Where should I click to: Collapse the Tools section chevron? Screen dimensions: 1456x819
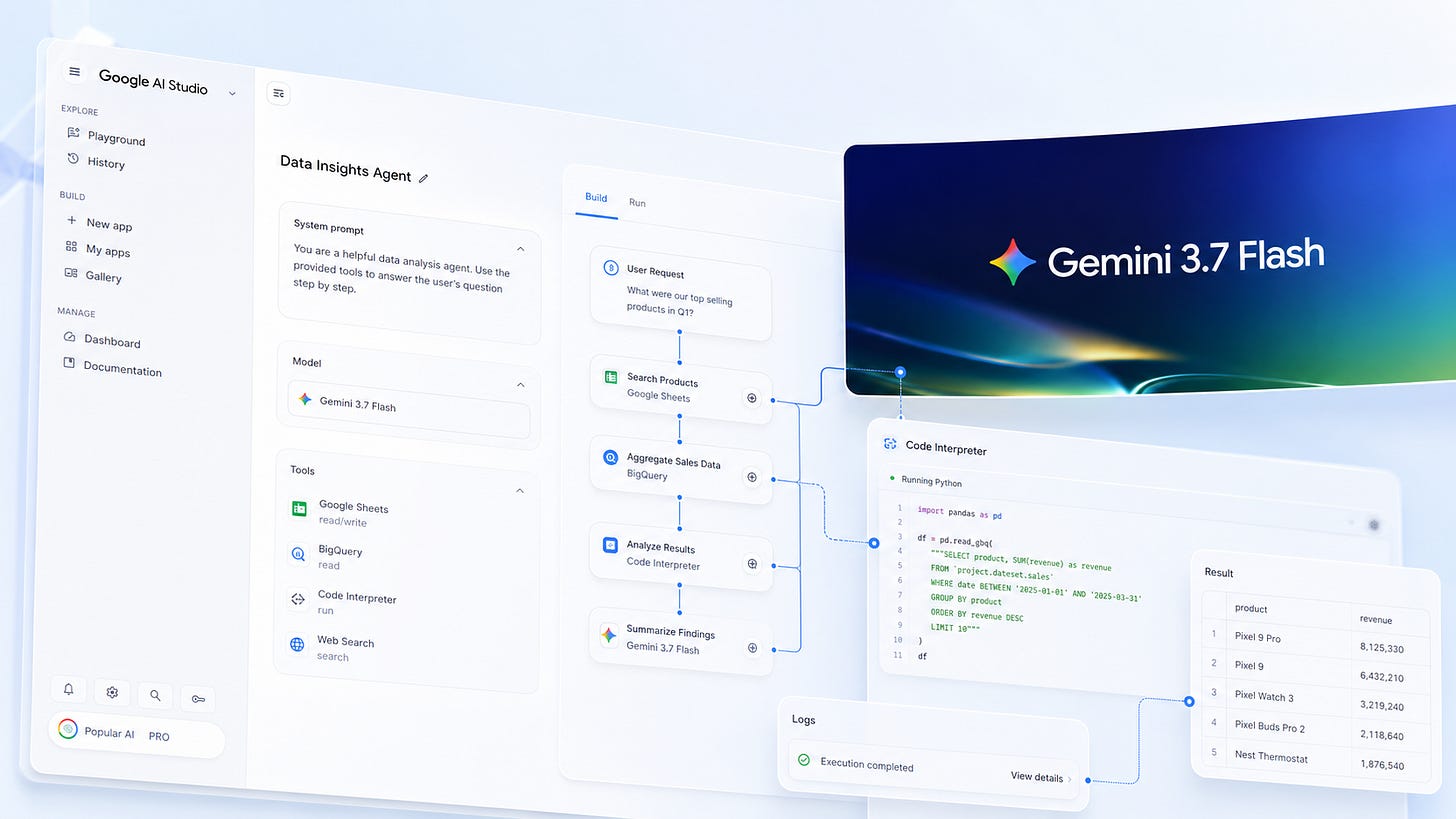(519, 490)
